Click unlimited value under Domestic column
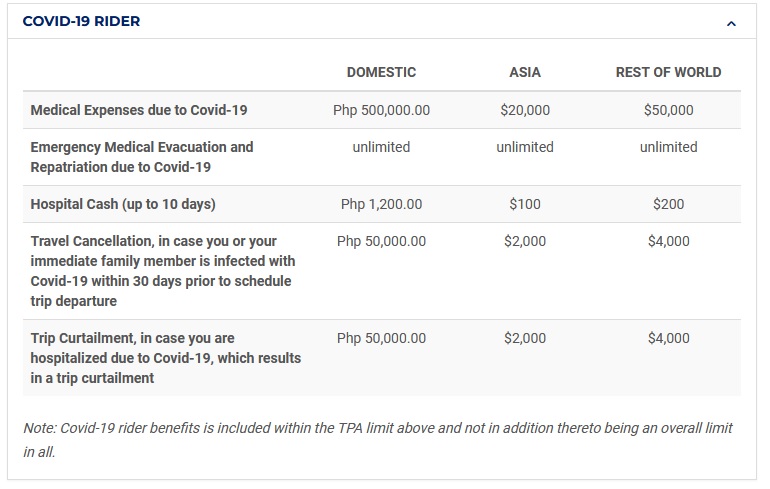The width and height of the screenshot is (770, 489). coord(381,147)
